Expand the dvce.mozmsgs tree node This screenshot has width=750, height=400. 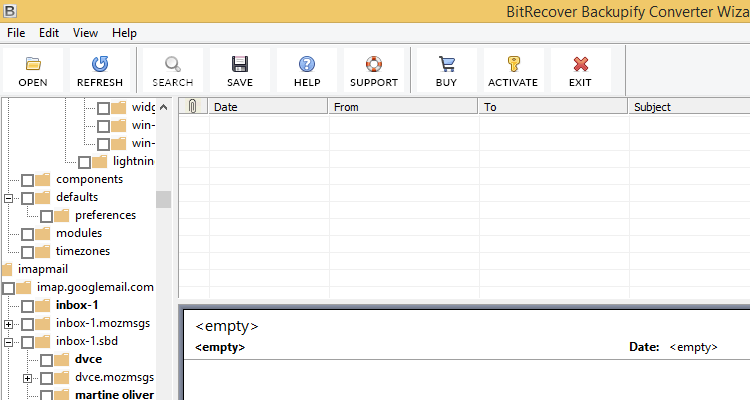[x=28, y=378]
